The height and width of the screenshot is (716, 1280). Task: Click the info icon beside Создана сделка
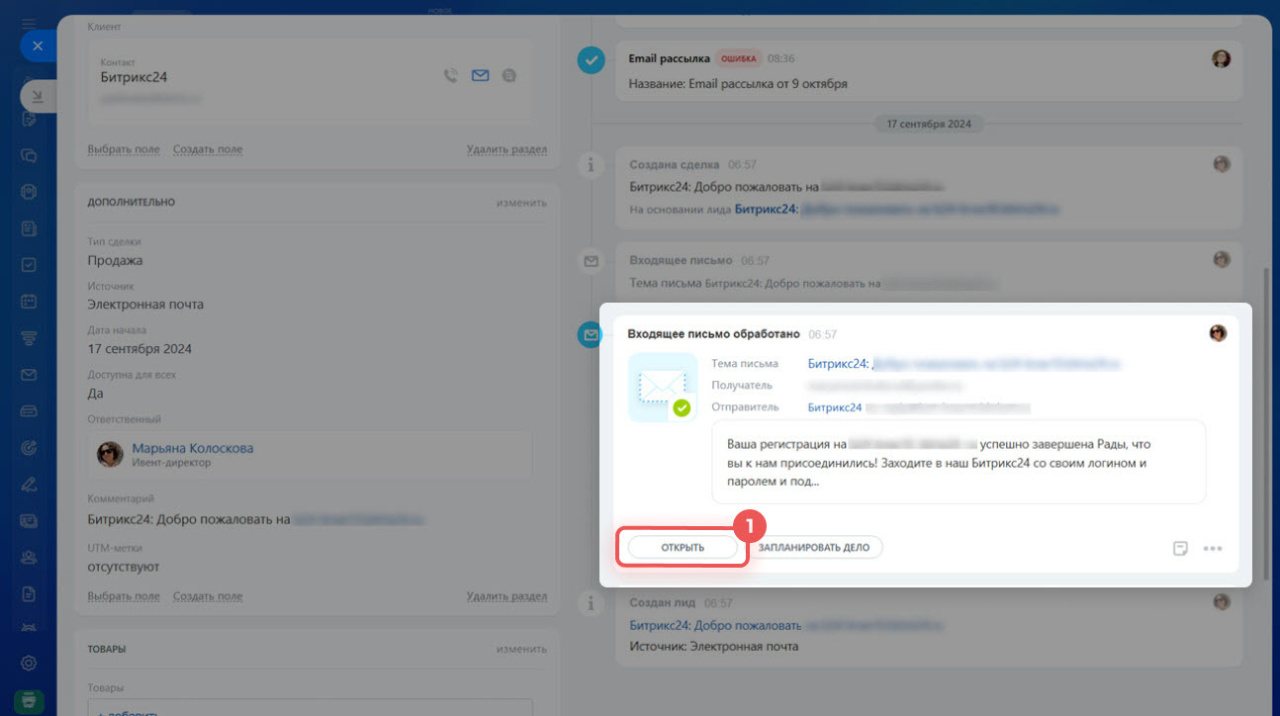point(591,165)
